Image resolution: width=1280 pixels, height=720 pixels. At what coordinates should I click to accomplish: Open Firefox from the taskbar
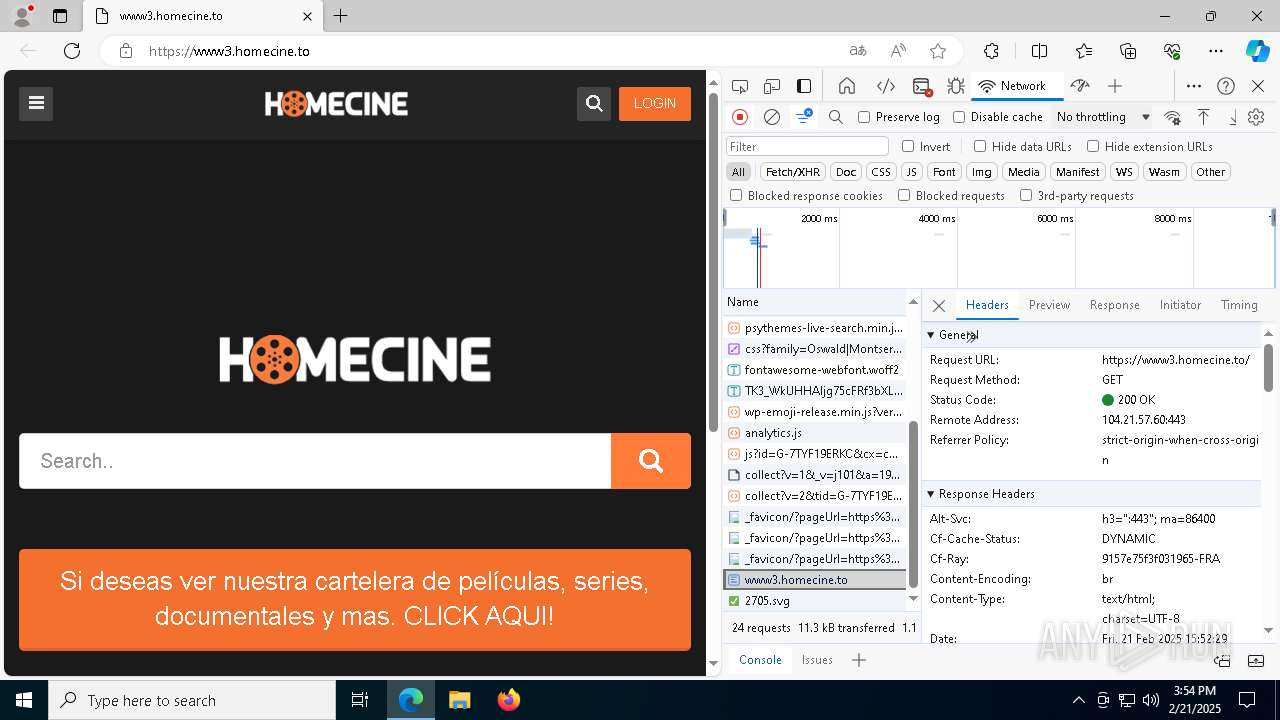(509, 700)
